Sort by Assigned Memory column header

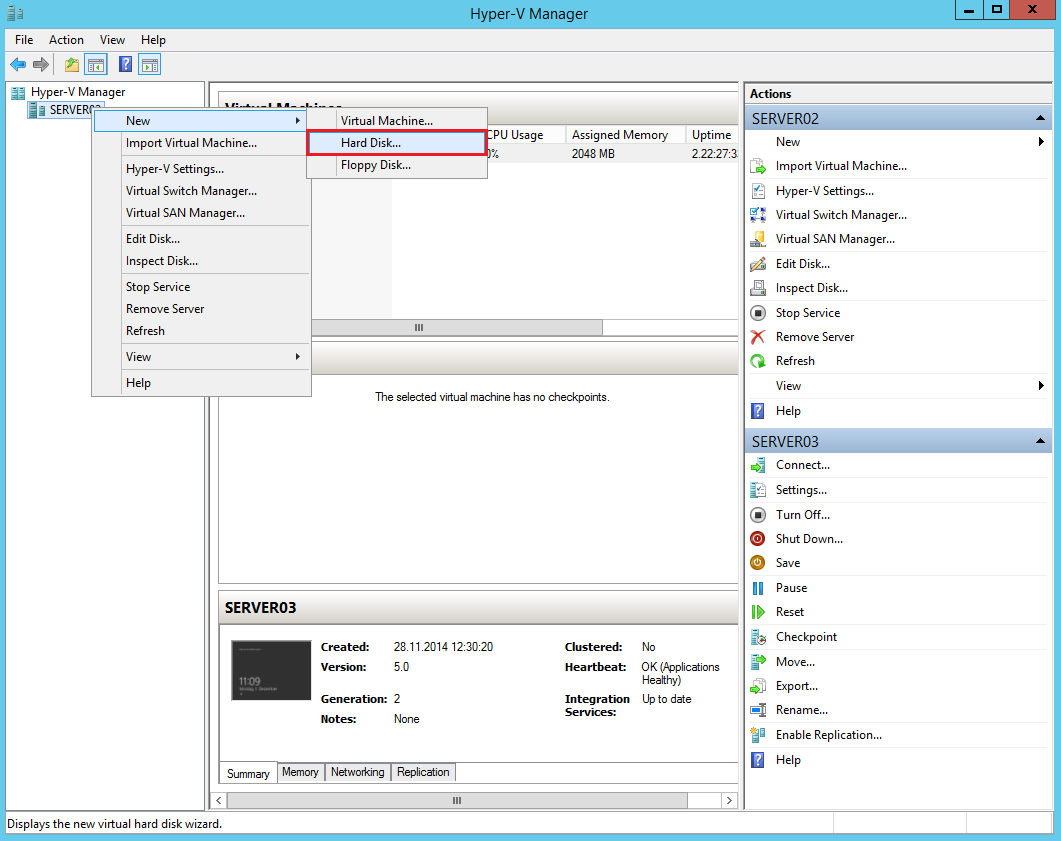tap(625, 135)
